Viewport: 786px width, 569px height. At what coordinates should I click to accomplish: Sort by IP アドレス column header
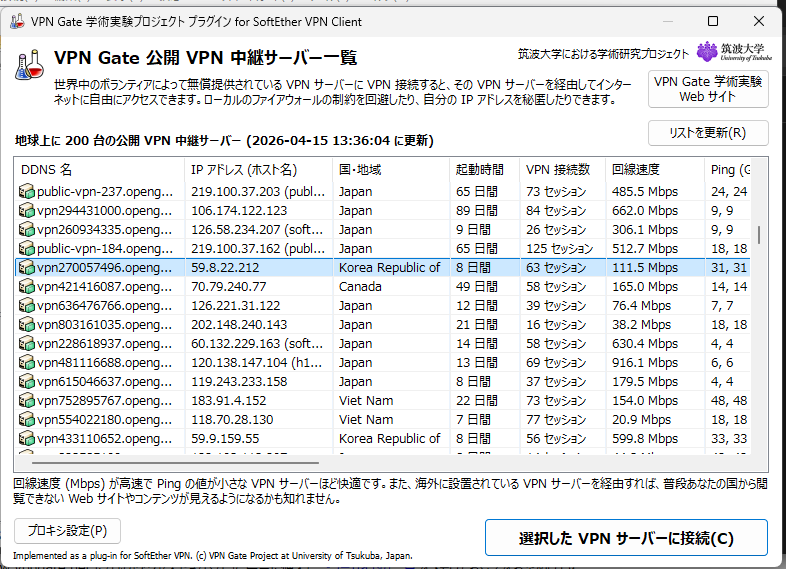[257, 169]
